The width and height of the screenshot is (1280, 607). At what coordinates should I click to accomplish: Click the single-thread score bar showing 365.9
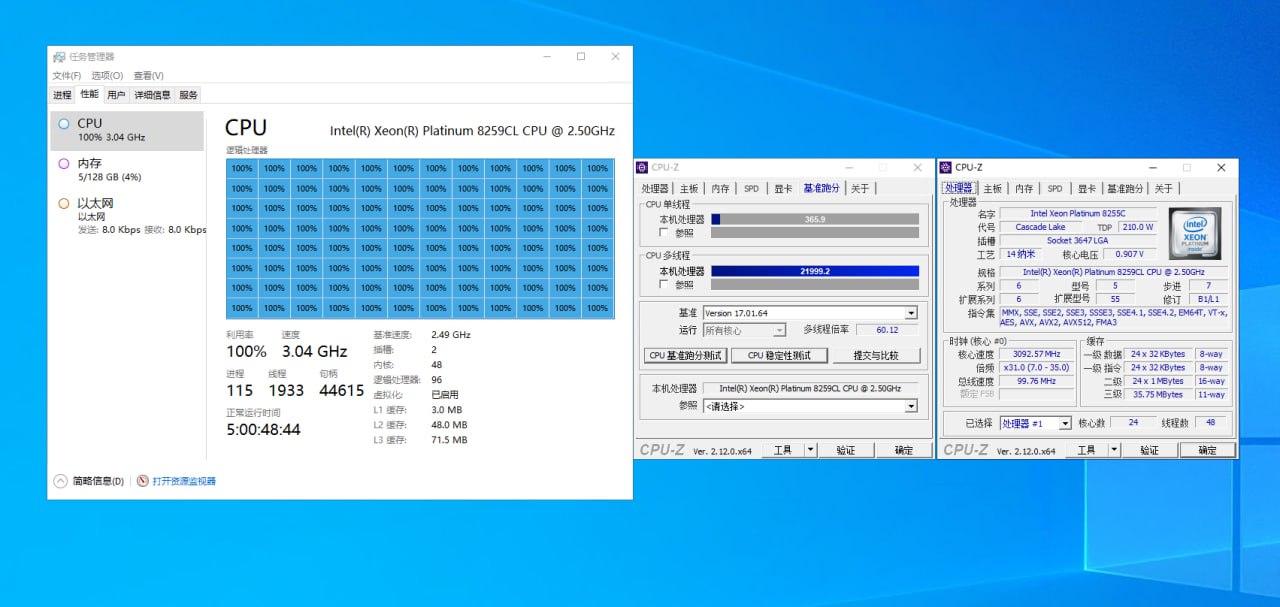pyautogui.click(x=815, y=219)
